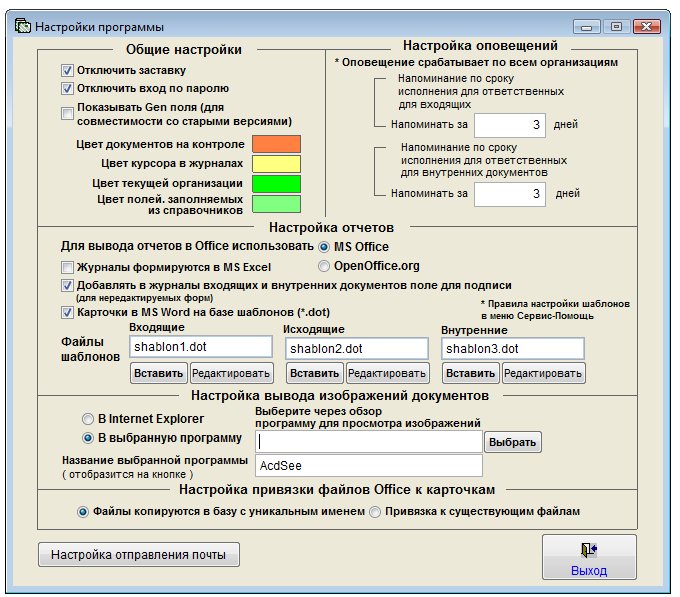The image size is (680, 597).
Task: Enable Журналы формируются в MS Excel
Action: [x=67, y=267]
